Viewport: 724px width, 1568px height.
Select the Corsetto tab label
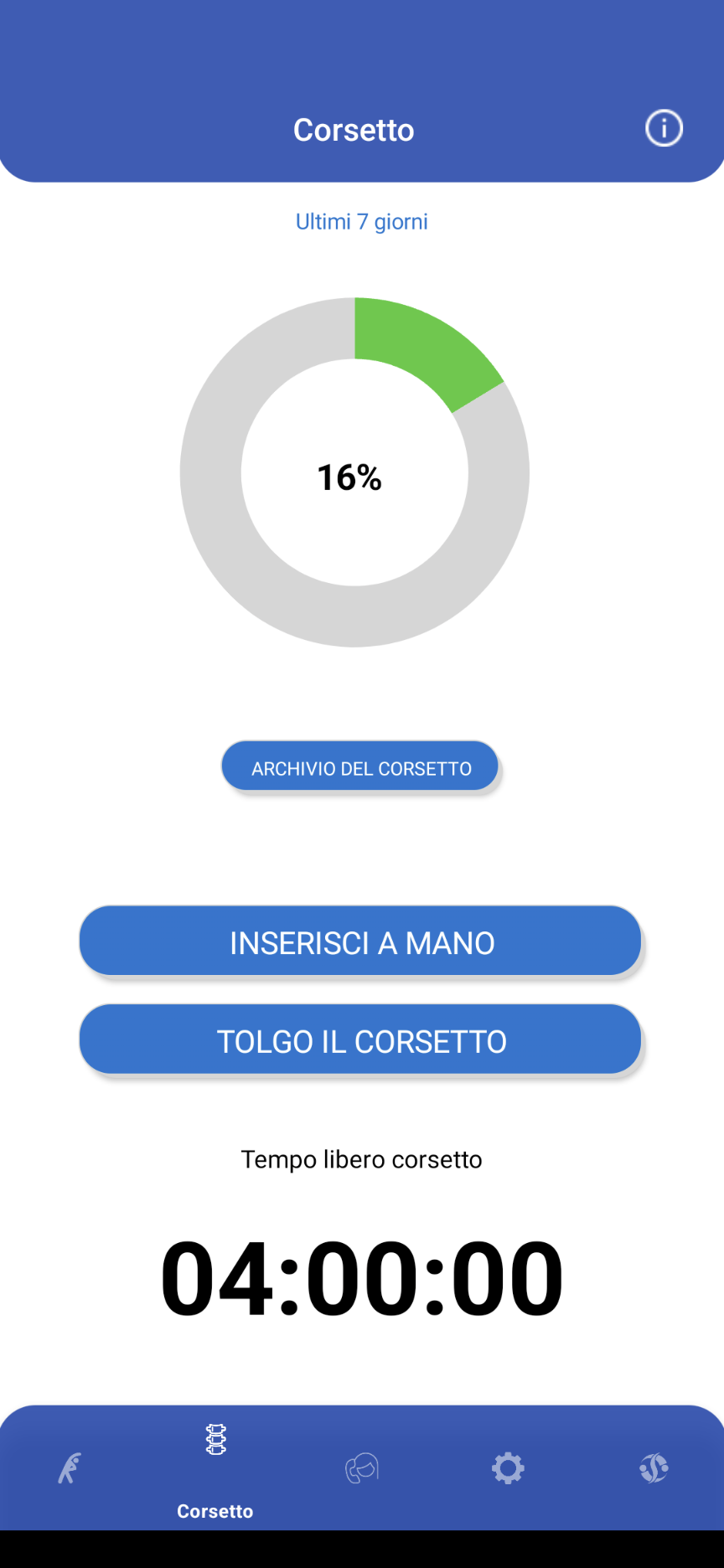215,1511
